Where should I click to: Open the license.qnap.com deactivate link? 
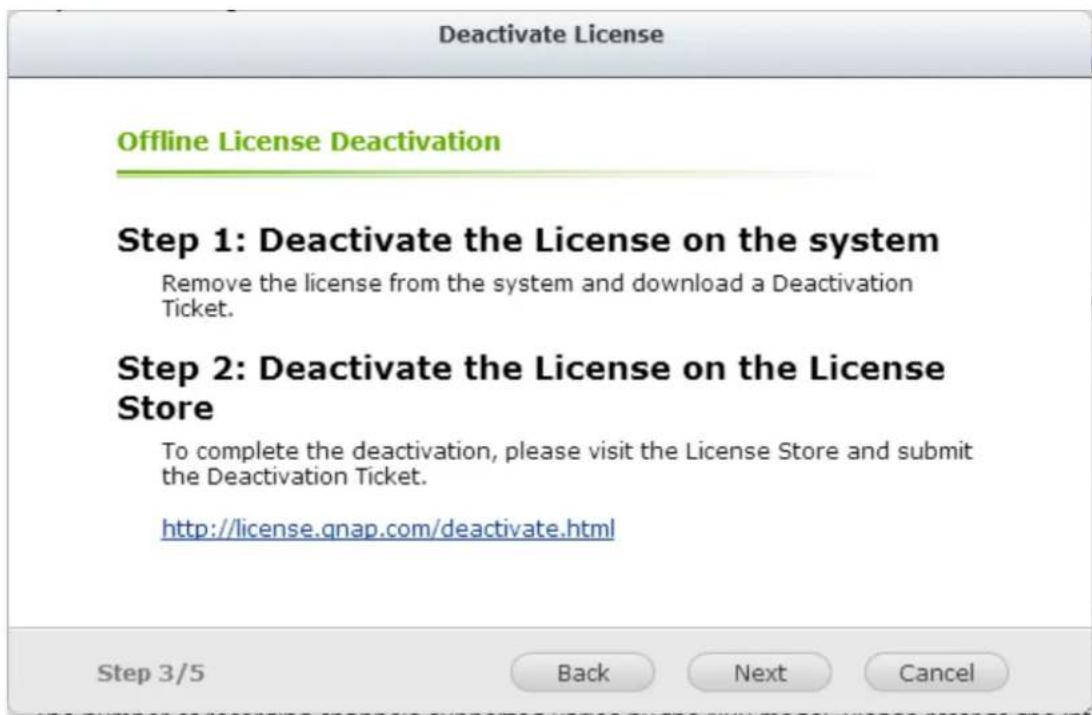(387, 526)
